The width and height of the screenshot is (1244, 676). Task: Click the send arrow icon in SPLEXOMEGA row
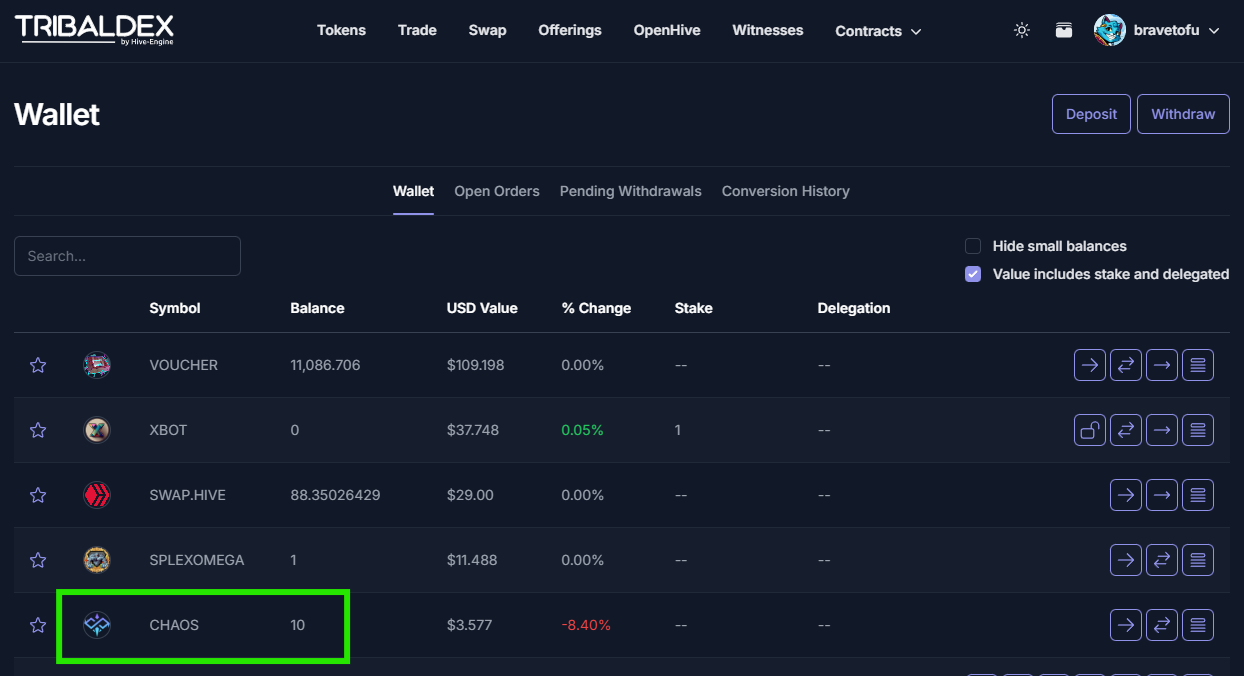click(x=1126, y=560)
